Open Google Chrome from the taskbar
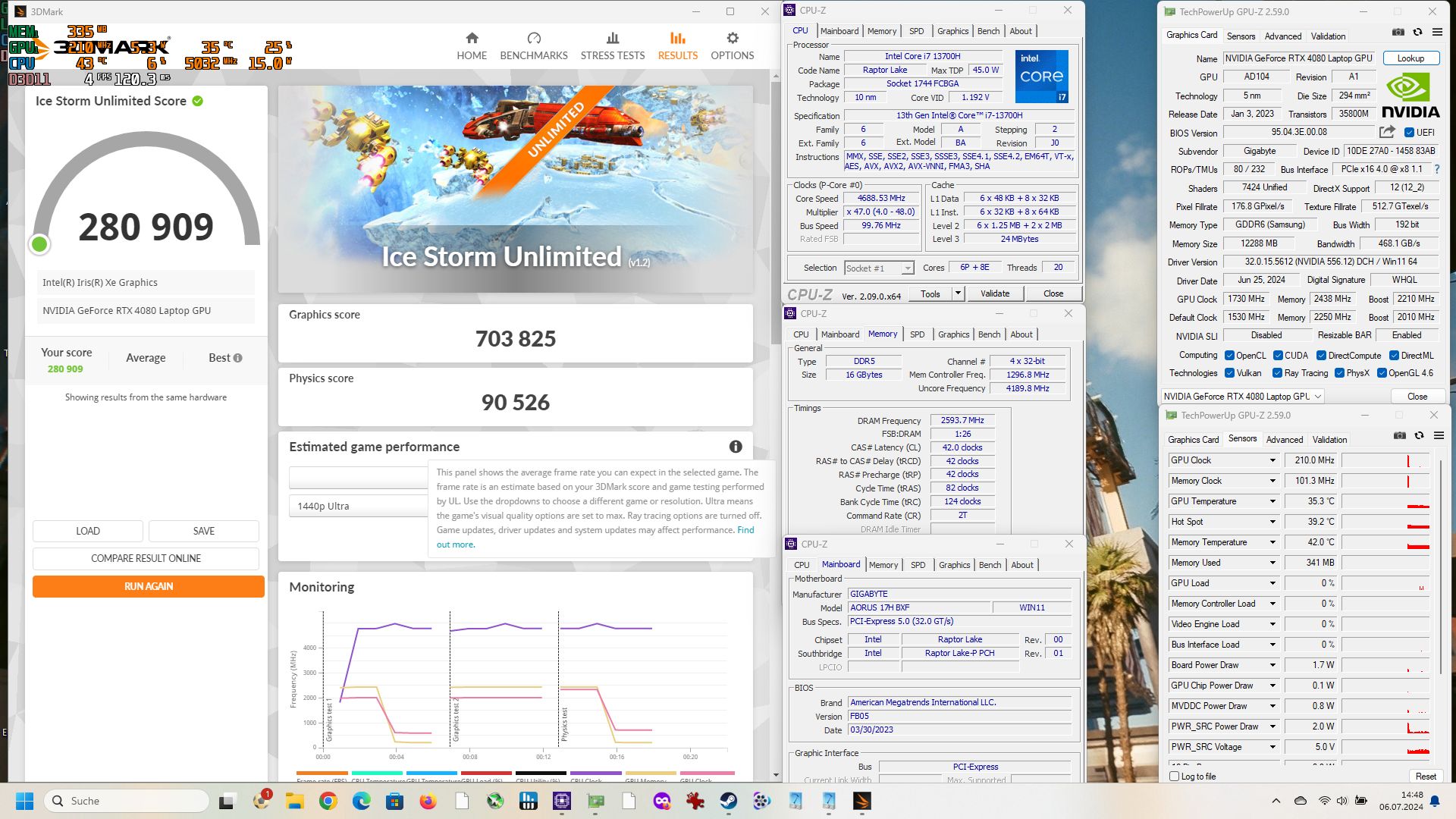The height and width of the screenshot is (819, 1456). (x=328, y=801)
